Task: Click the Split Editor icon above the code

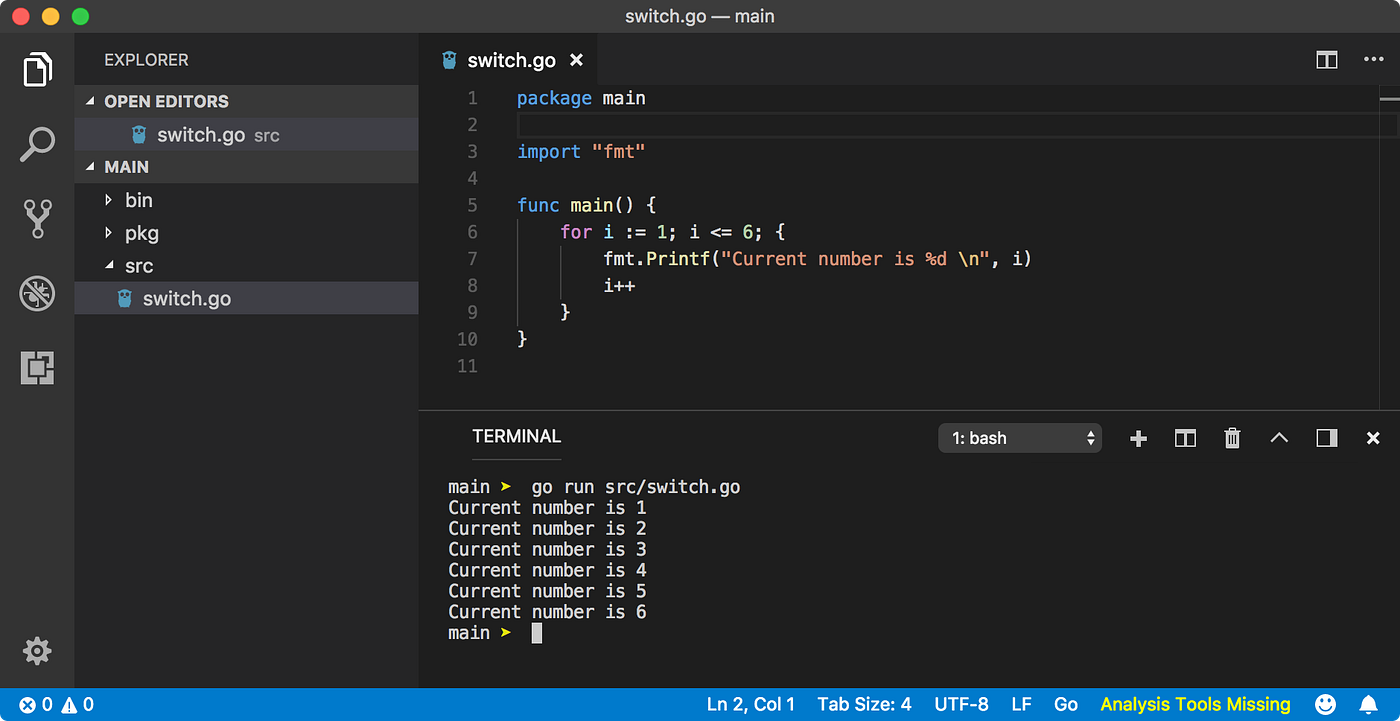Action: pos(1326,60)
